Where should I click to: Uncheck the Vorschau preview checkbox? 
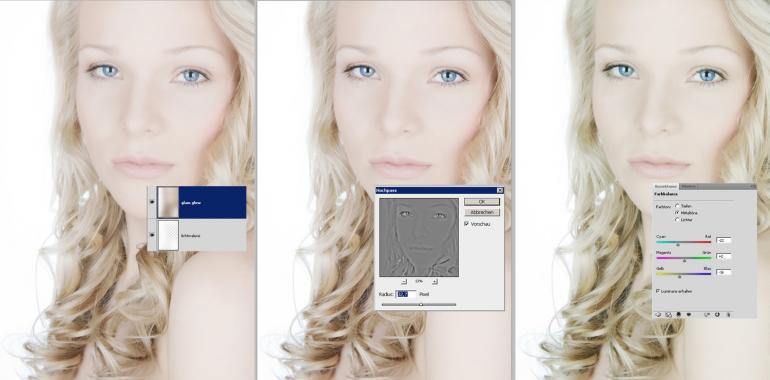[x=466, y=223]
